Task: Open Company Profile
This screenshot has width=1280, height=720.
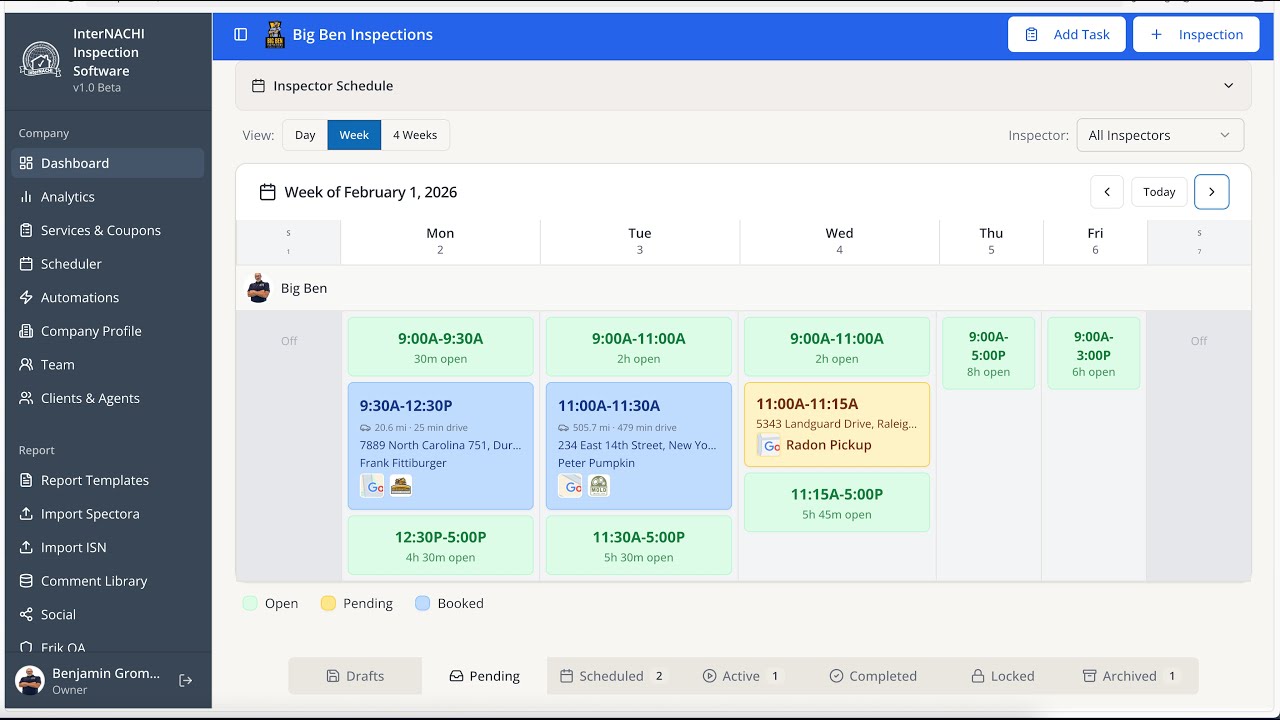Action: pyautogui.click(x=108, y=331)
